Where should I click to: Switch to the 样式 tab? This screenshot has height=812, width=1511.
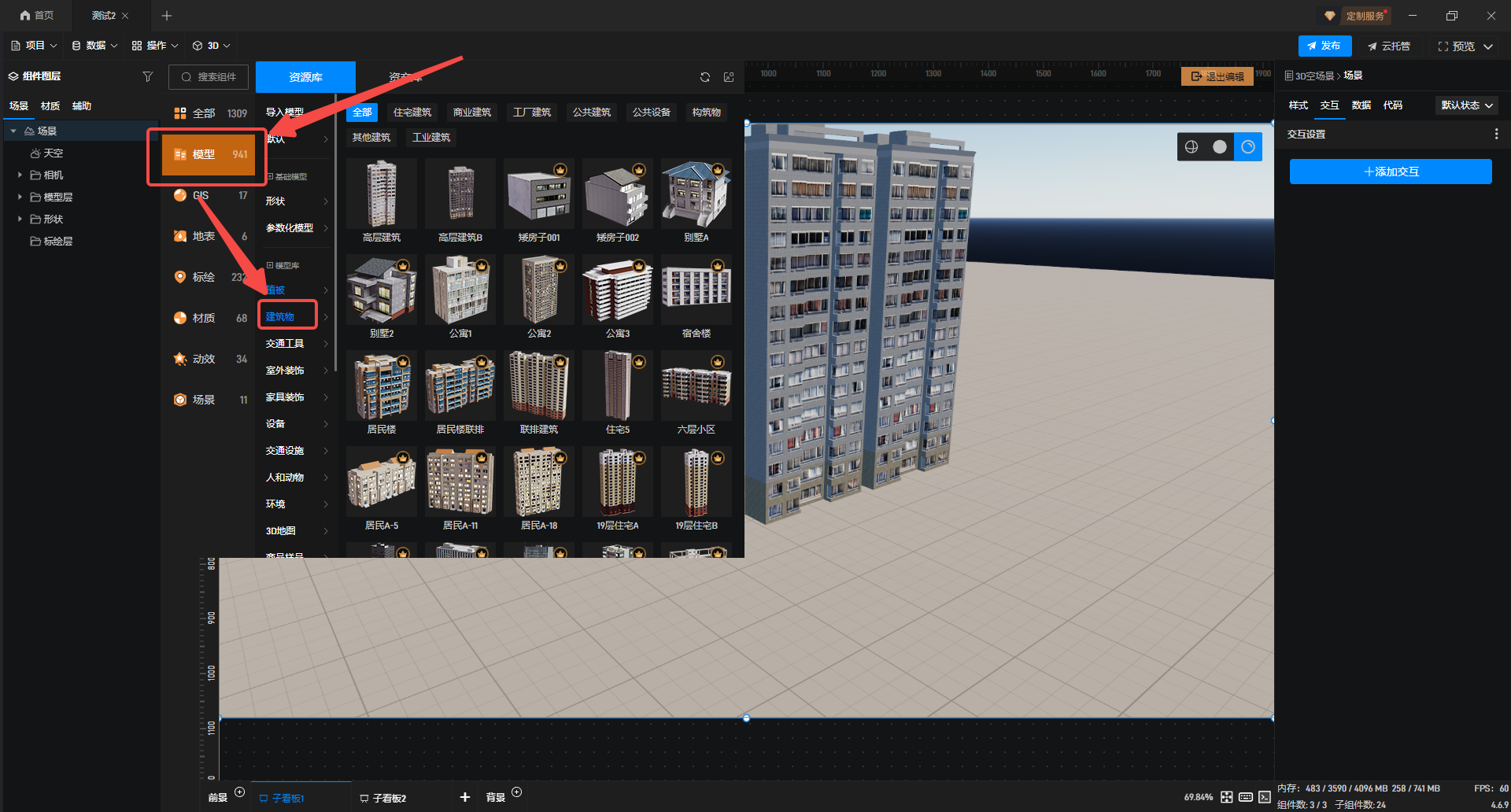tap(1298, 105)
